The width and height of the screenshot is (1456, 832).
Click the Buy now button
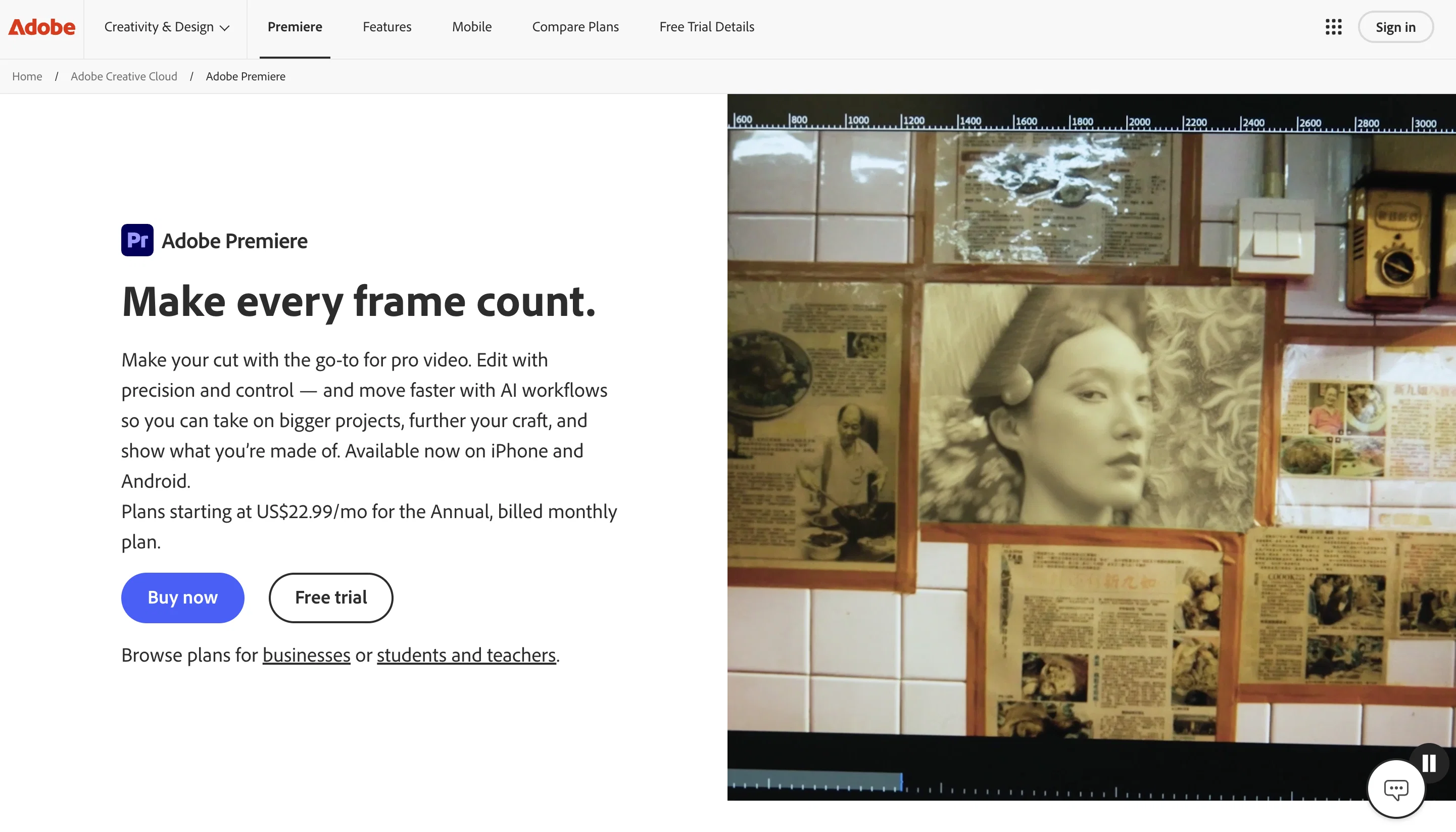[183, 597]
